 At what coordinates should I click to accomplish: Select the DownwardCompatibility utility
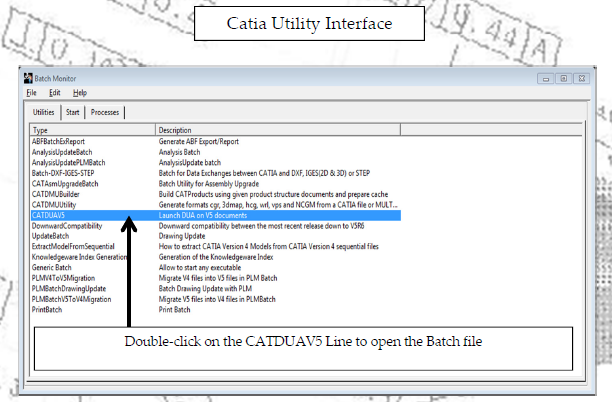pos(215,226)
